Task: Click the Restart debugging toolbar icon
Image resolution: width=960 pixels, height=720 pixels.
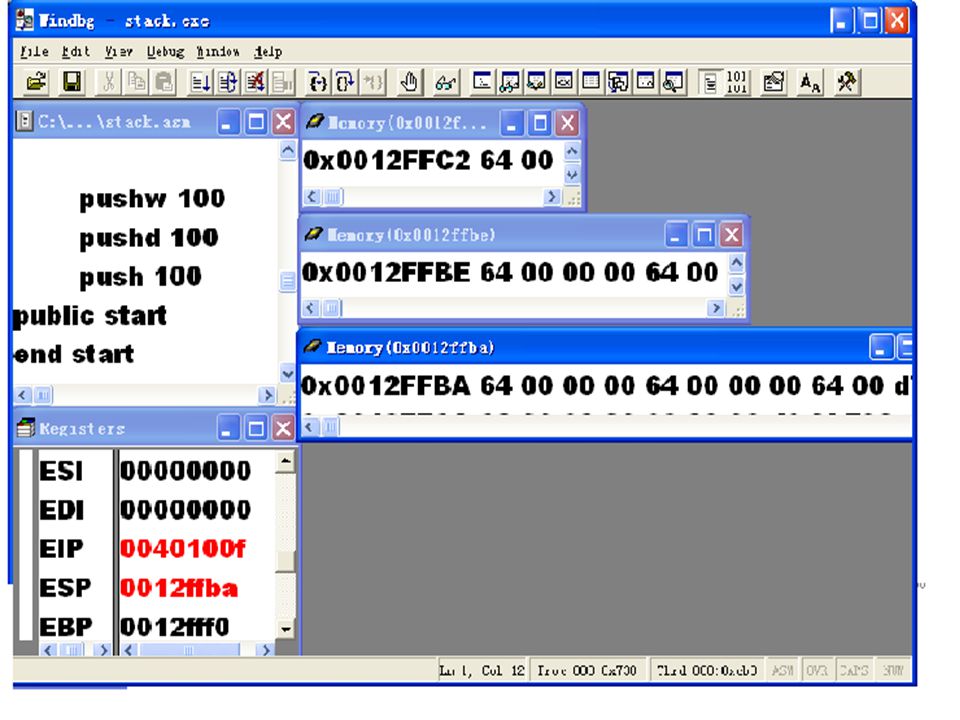Action: 228,81
